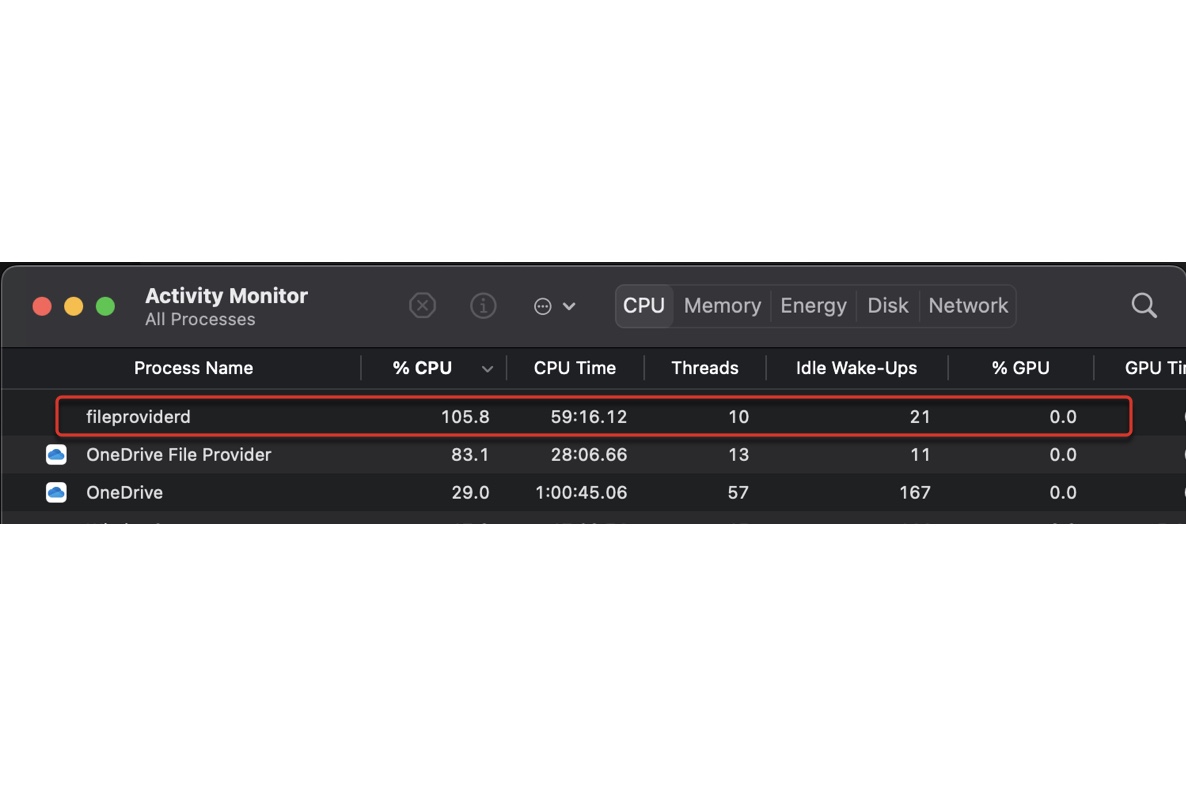
Task: Sort processes by Threads column
Action: point(704,368)
